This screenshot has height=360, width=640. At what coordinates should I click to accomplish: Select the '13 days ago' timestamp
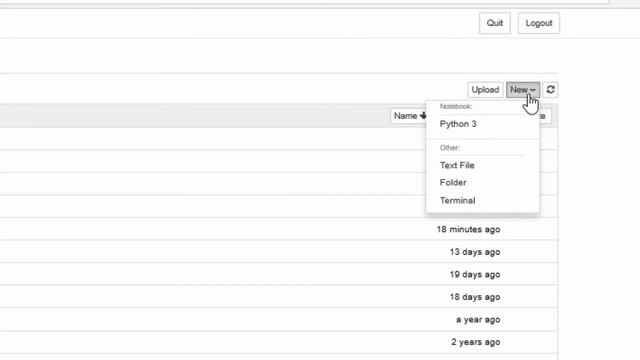tap(475, 252)
